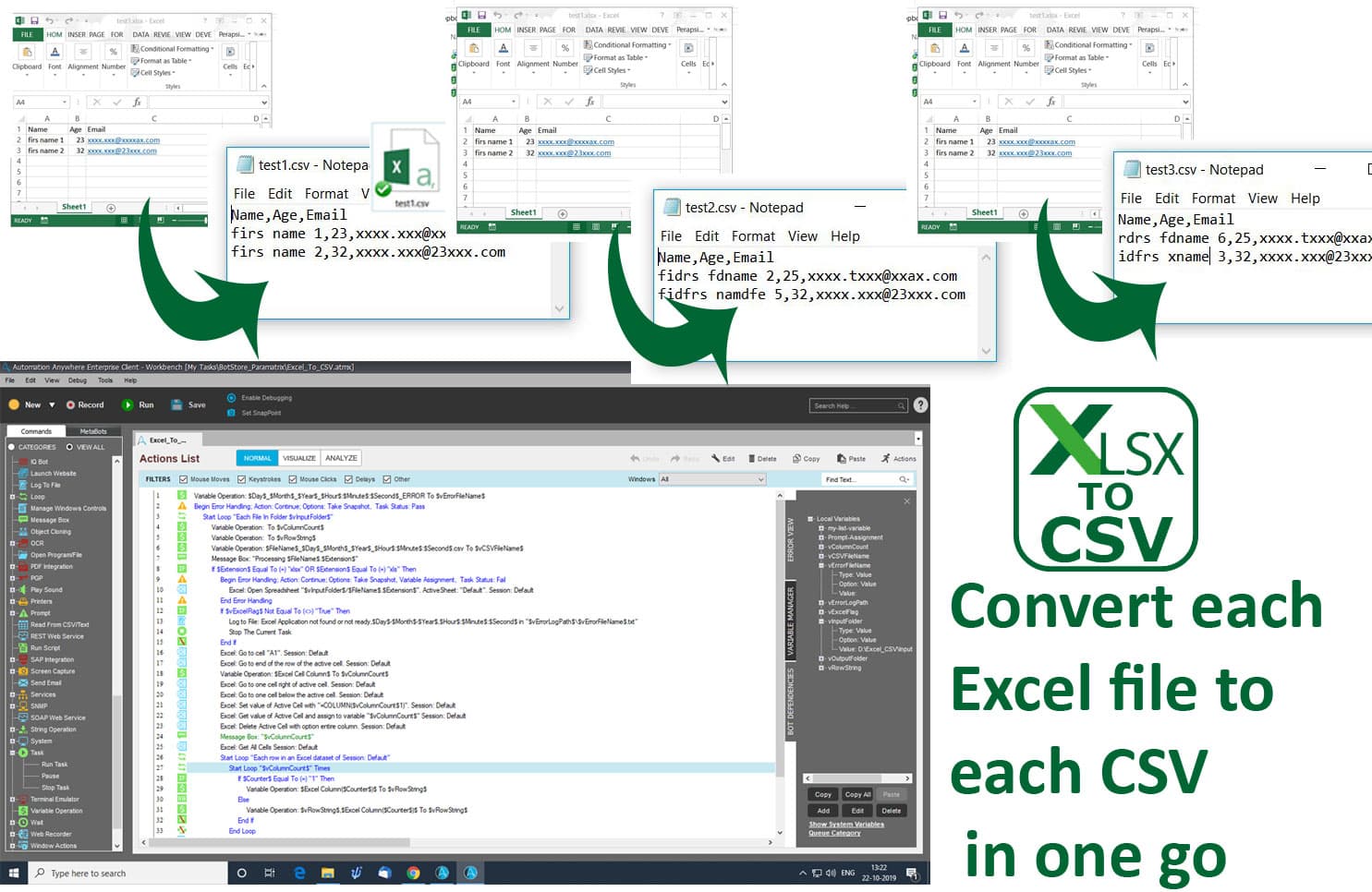Save the task using the Save icon

[176, 404]
